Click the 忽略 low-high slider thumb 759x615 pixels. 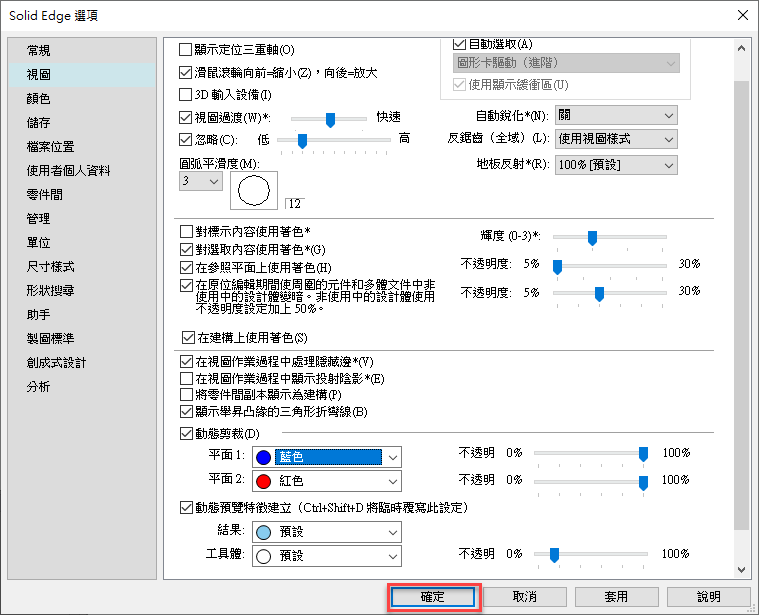pyautogui.click(x=302, y=141)
